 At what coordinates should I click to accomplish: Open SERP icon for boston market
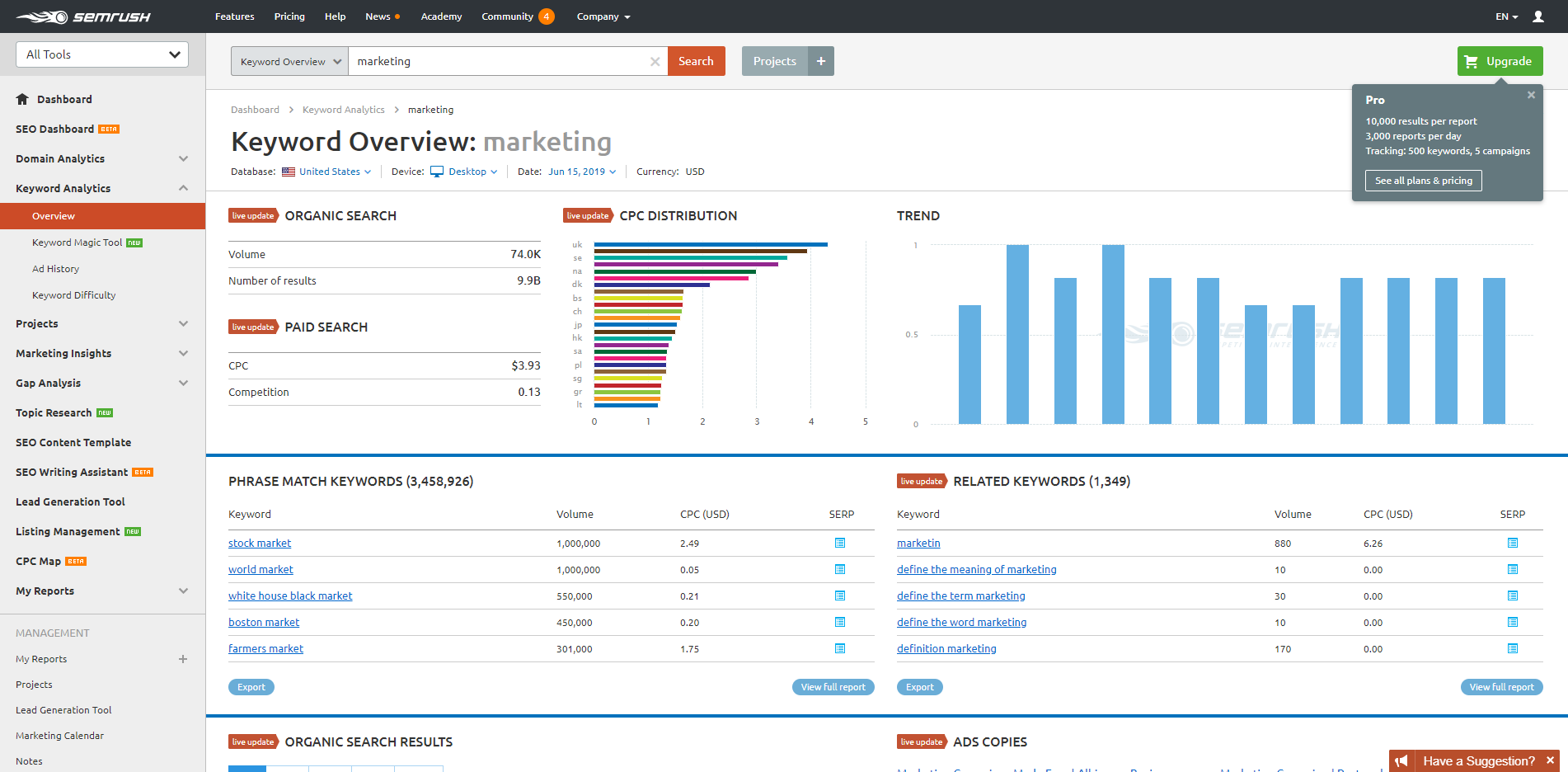[x=840, y=622]
